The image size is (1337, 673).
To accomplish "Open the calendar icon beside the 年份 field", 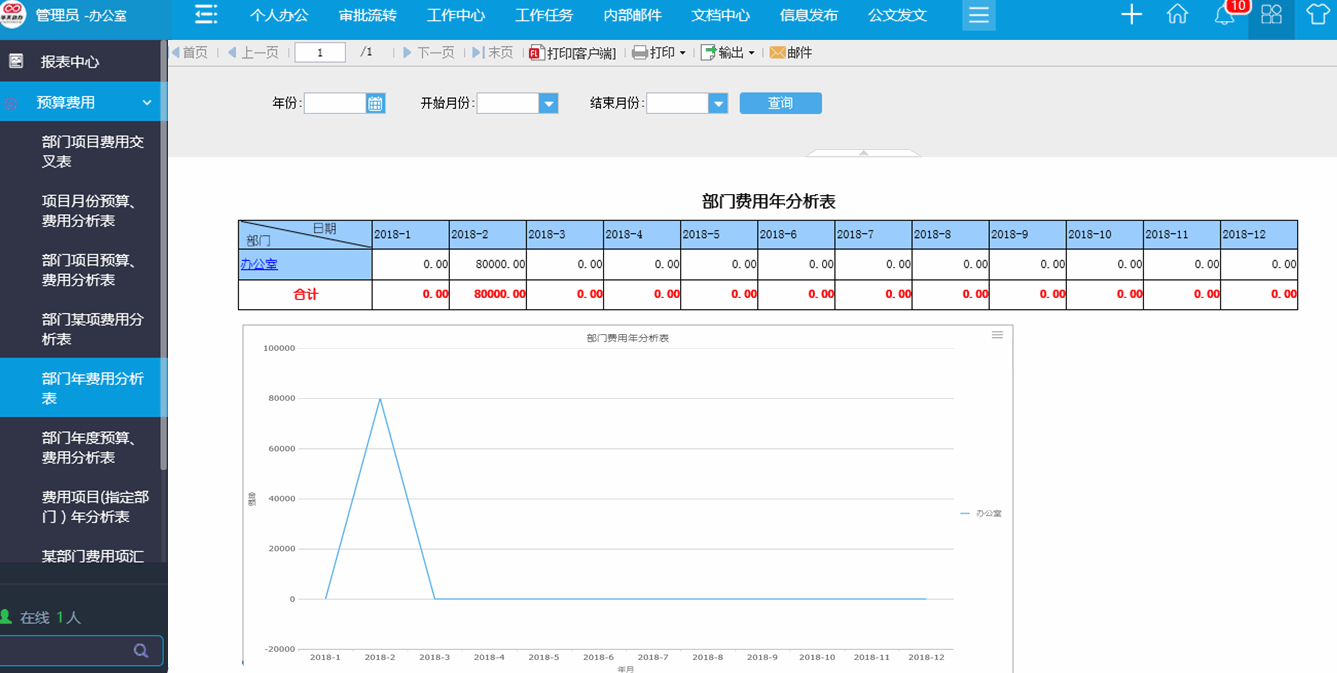I will tap(376, 102).
